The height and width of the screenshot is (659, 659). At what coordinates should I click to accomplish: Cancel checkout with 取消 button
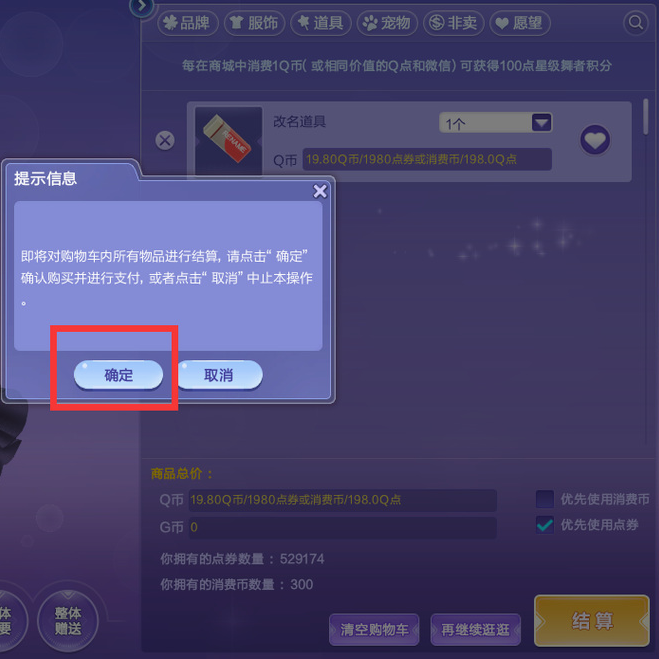[219, 374]
